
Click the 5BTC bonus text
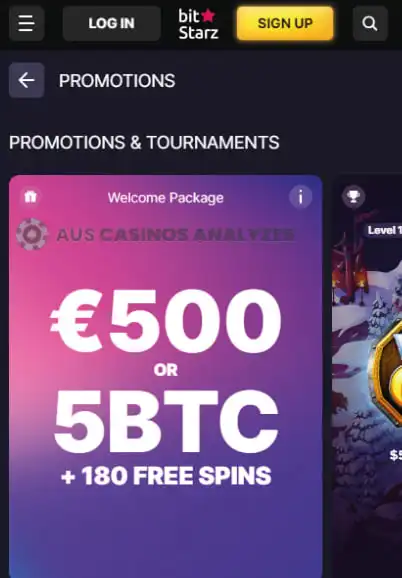[166, 421]
